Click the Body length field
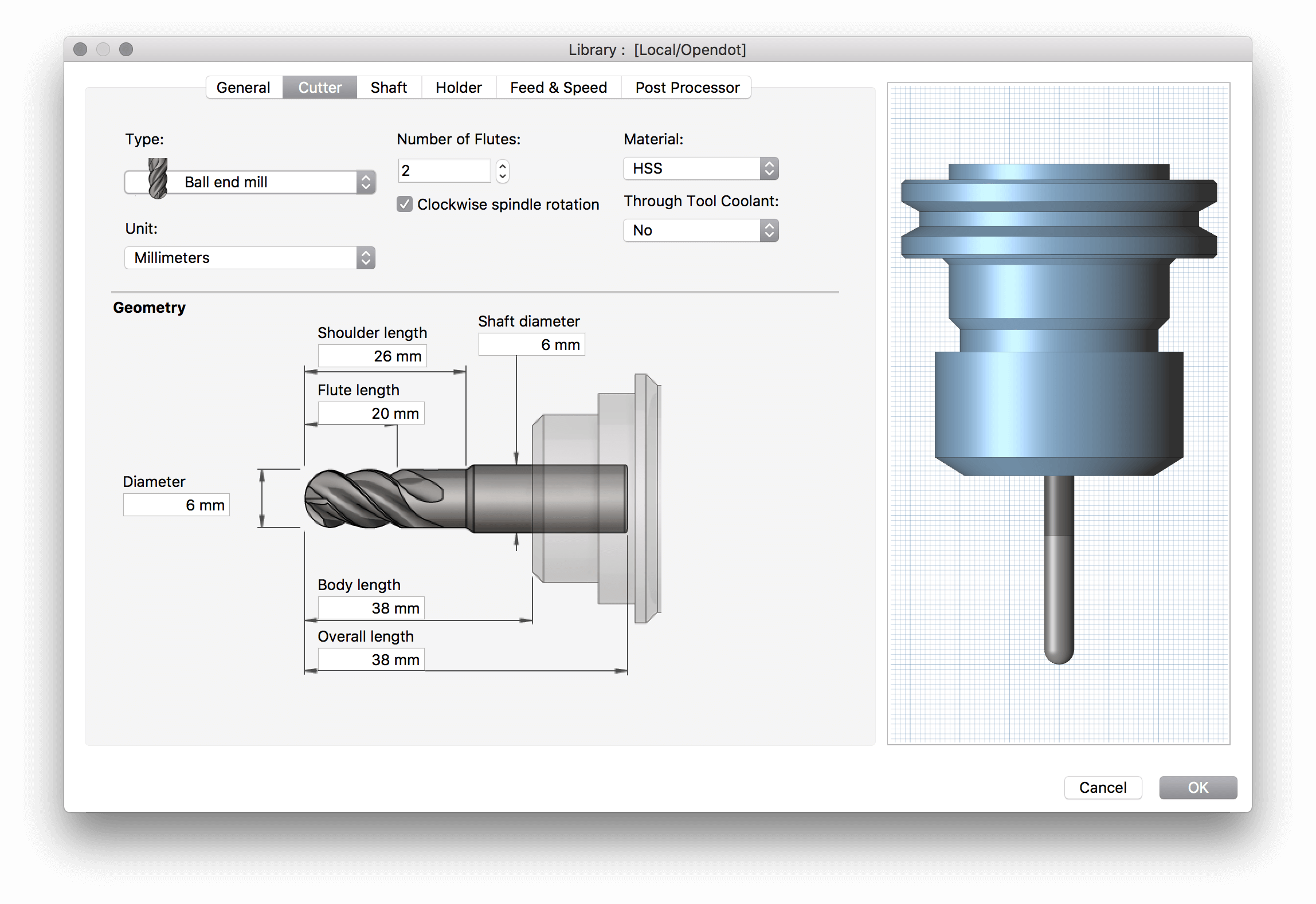The width and height of the screenshot is (1316, 904). 371,608
